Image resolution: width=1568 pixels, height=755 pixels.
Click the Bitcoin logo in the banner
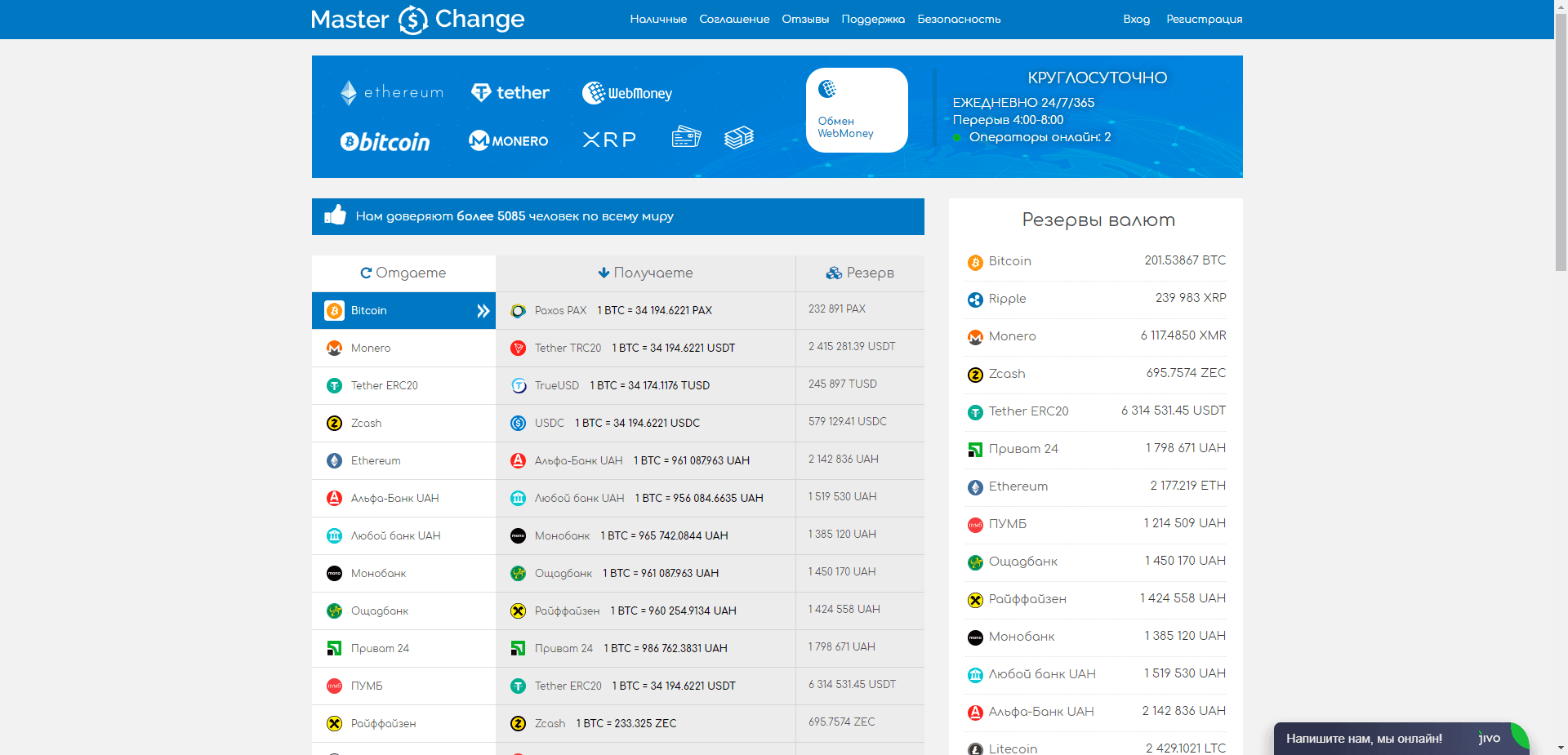(x=384, y=140)
